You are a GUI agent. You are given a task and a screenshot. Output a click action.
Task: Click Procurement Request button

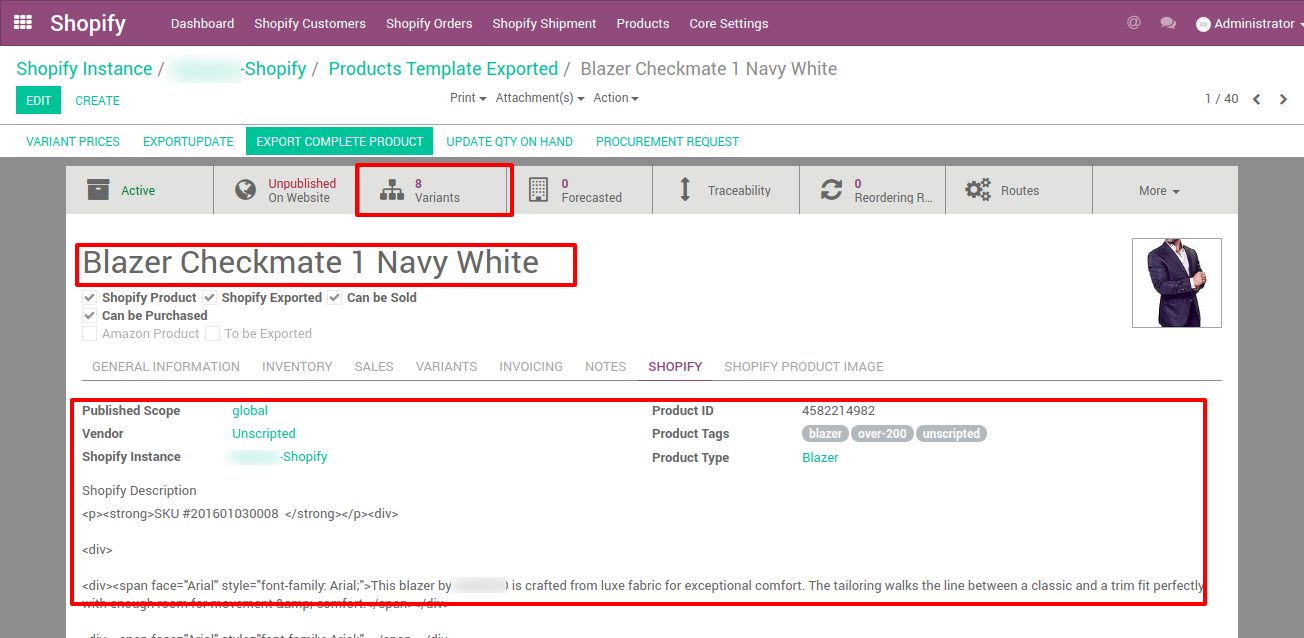click(667, 142)
